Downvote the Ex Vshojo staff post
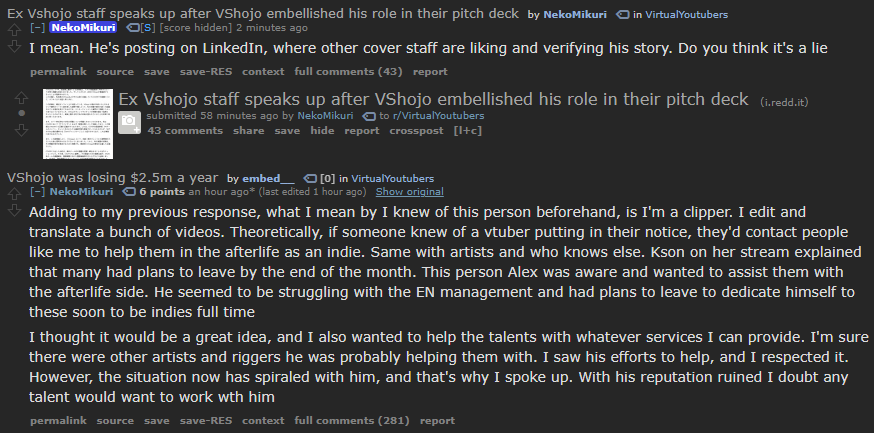874x433 pixels. point(21,128)
